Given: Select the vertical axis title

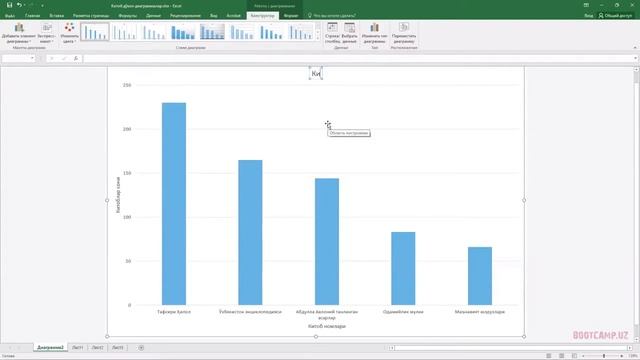Looking at the screenshot, I should 118,195.
